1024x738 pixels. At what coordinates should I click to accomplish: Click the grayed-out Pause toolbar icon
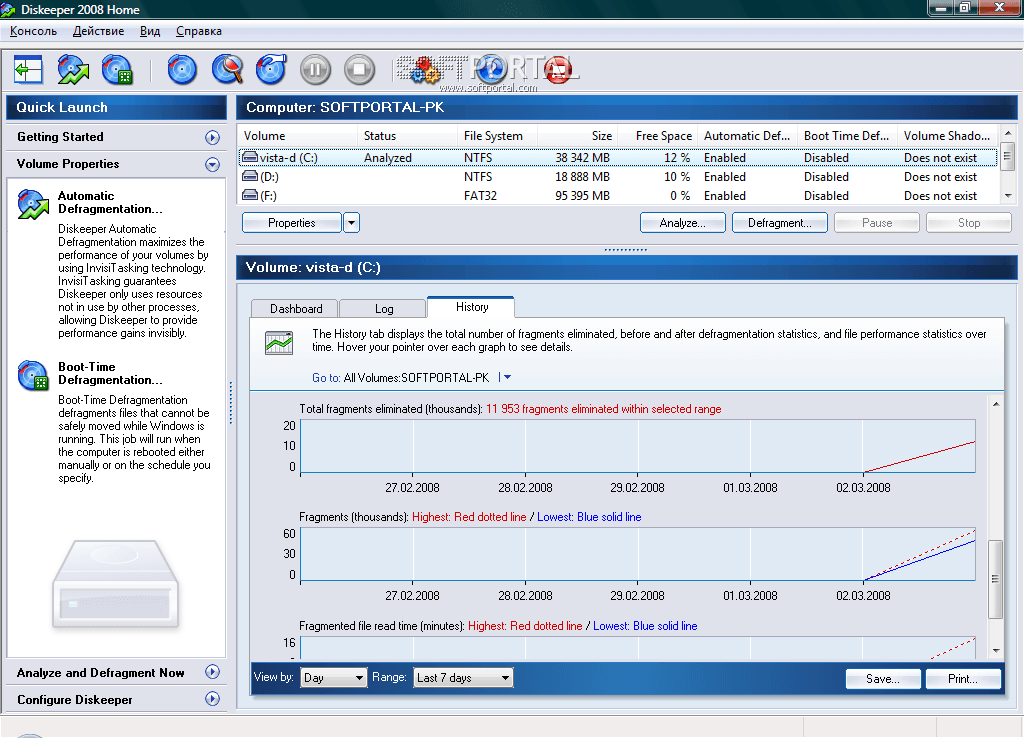315,70
